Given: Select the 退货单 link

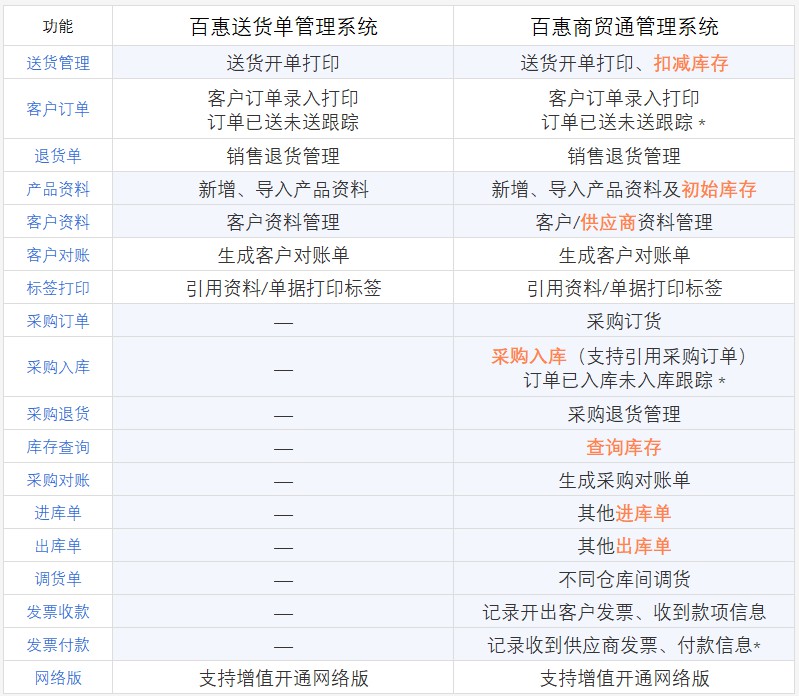Looking at the screenshot, I should point(58,156).
